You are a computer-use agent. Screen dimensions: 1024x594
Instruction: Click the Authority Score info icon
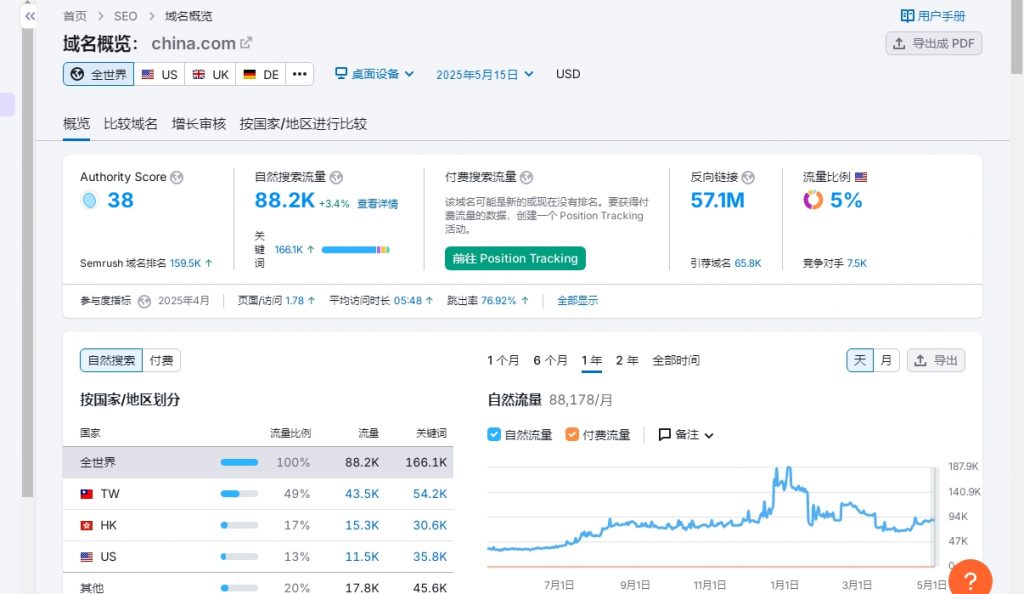[176, 178]
